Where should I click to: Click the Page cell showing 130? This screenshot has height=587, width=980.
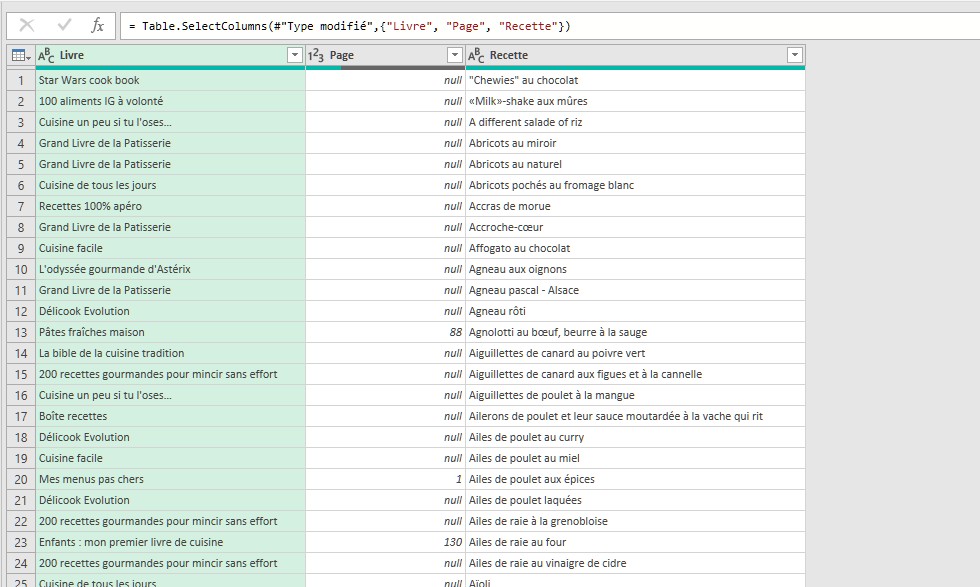coord(384,542)
